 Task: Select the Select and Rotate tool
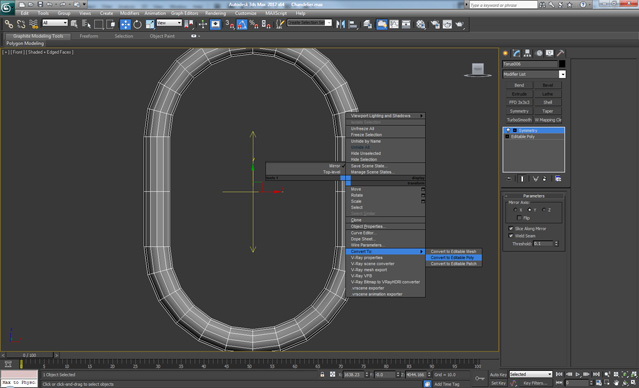click(x=137, y=24)
